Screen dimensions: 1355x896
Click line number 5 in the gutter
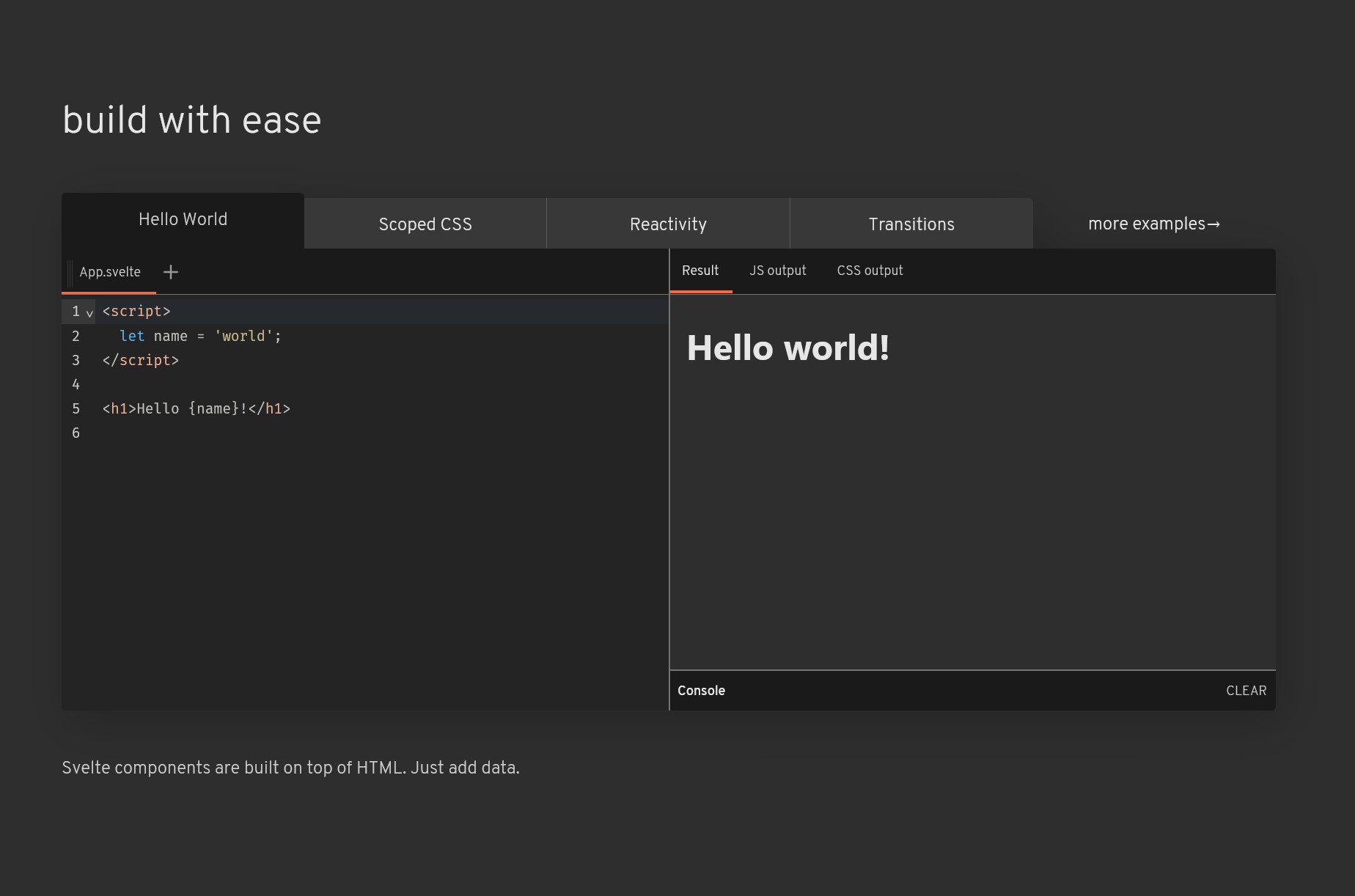coord(76,408)
